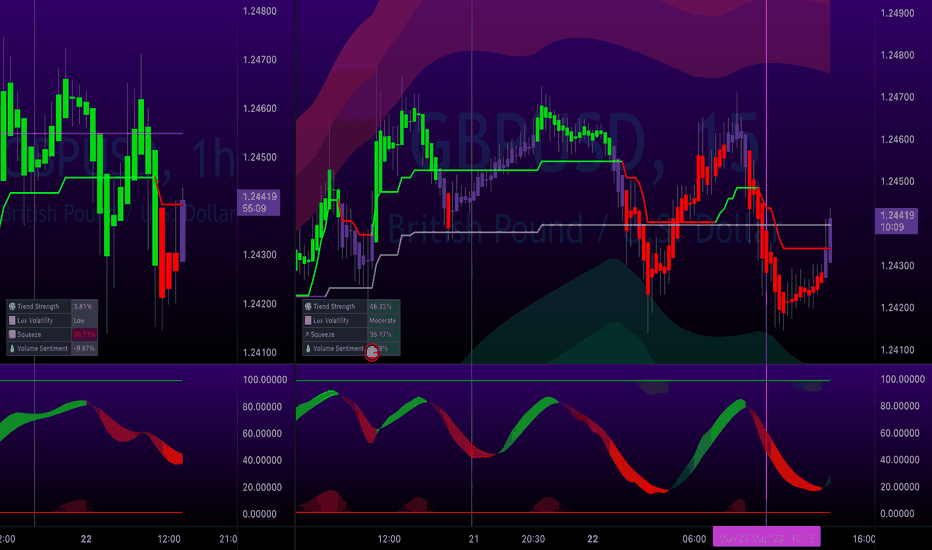This screenshot has width=932, height=550.
Task: Click 1.24800 on the left chart price axis
Action: 260,11
